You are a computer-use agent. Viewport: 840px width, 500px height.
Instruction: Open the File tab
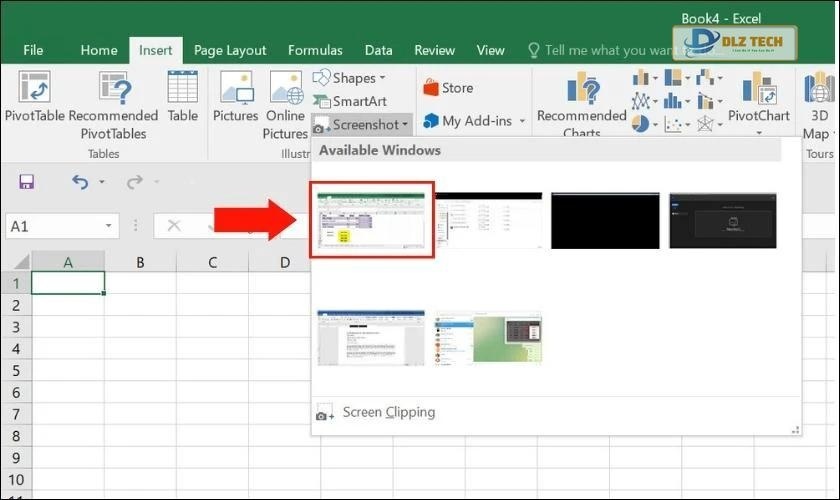[33, 50]
